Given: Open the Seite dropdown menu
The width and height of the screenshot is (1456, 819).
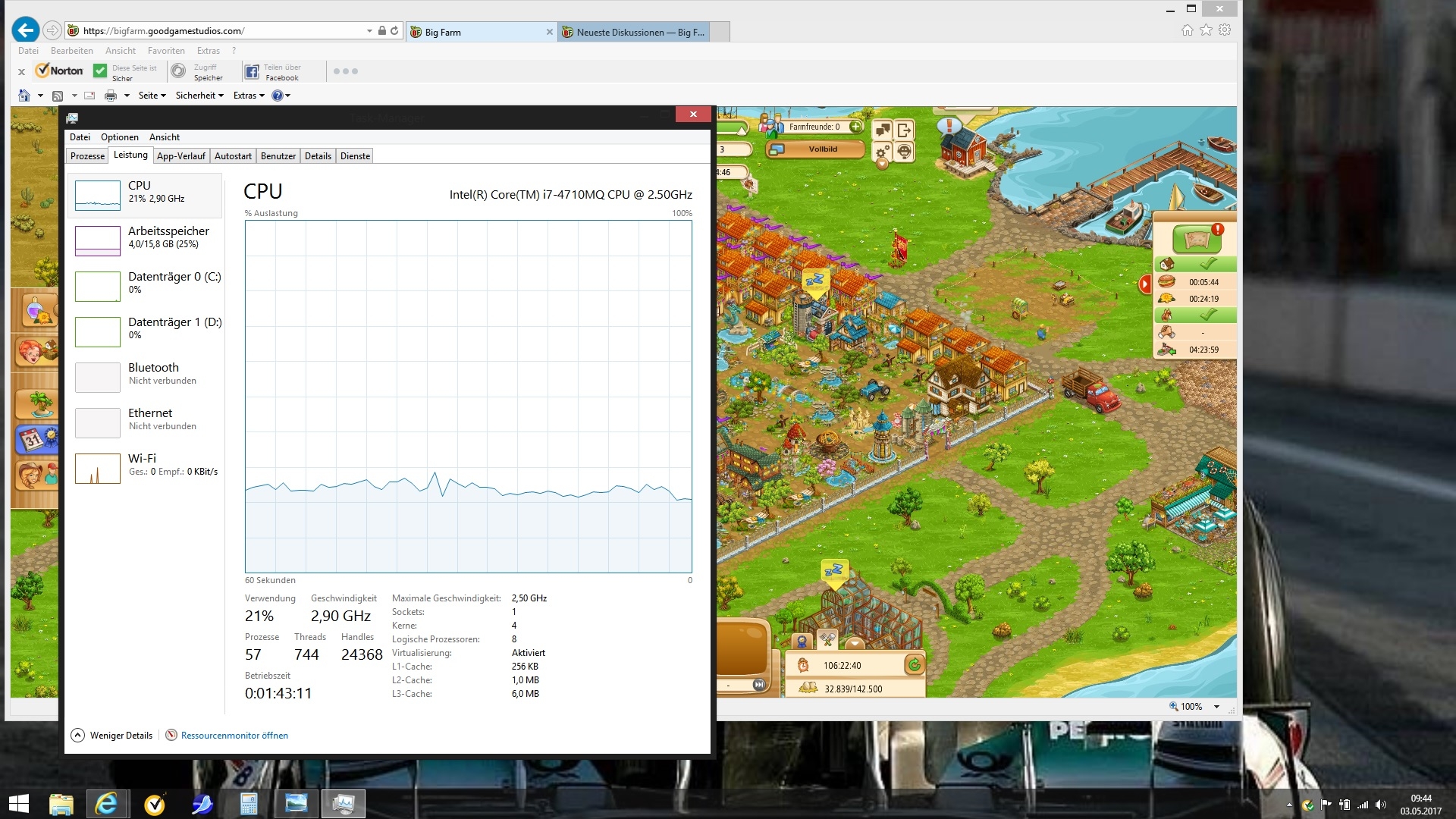Looking at the screenshot, I should point(152,96).
